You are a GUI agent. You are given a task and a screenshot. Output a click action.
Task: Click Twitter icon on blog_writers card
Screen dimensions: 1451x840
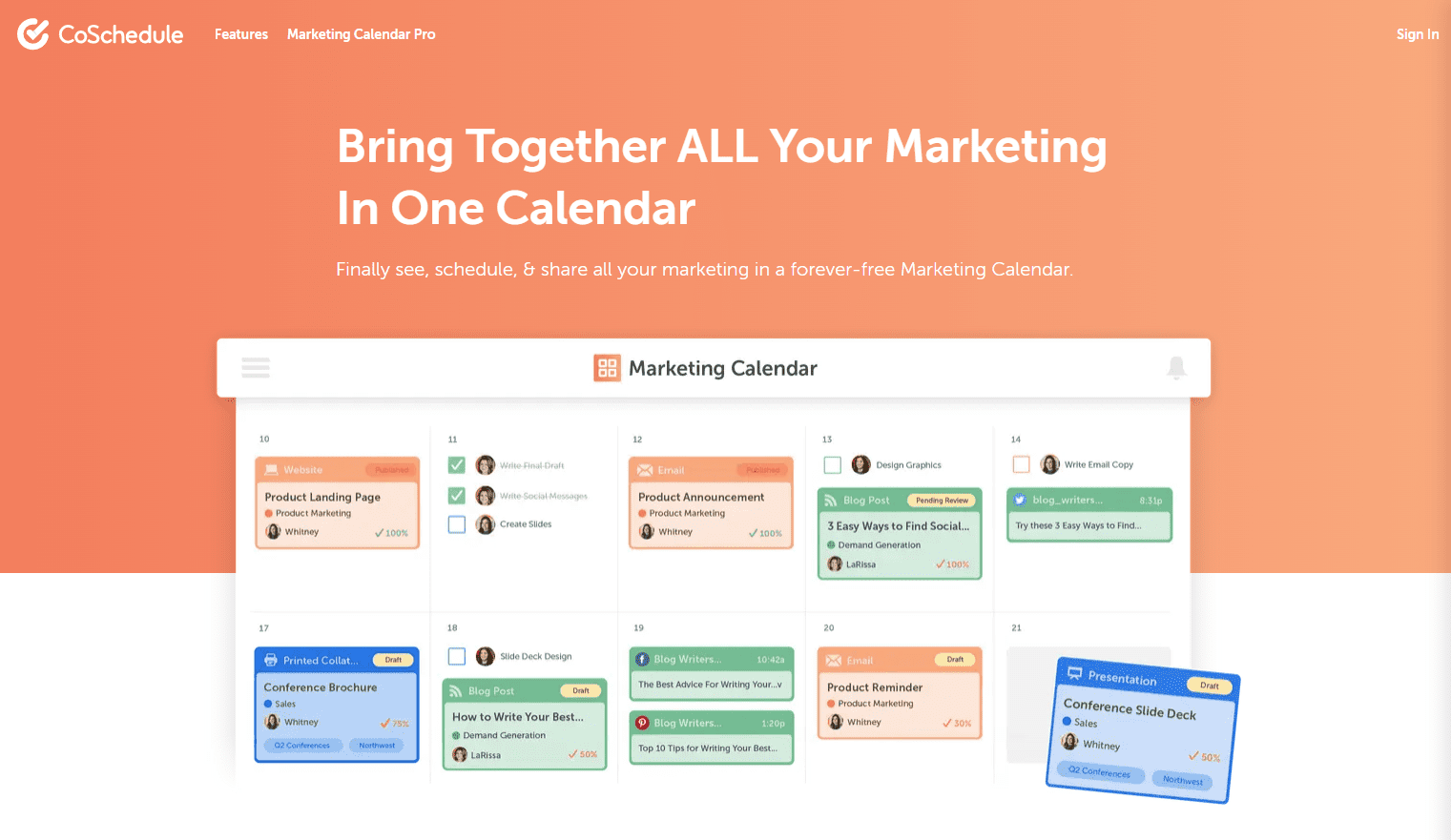(x=1020, y=500)
